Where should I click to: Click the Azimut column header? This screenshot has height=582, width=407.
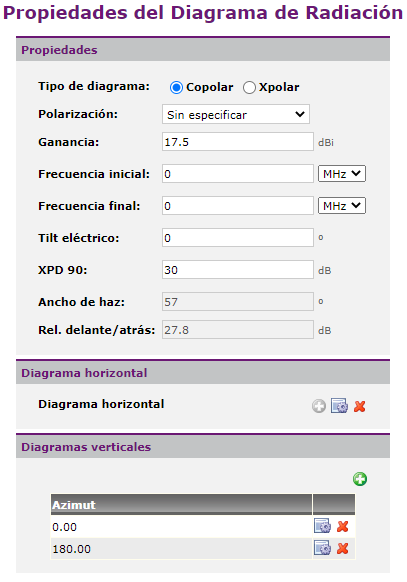click(x=181, y=504)
